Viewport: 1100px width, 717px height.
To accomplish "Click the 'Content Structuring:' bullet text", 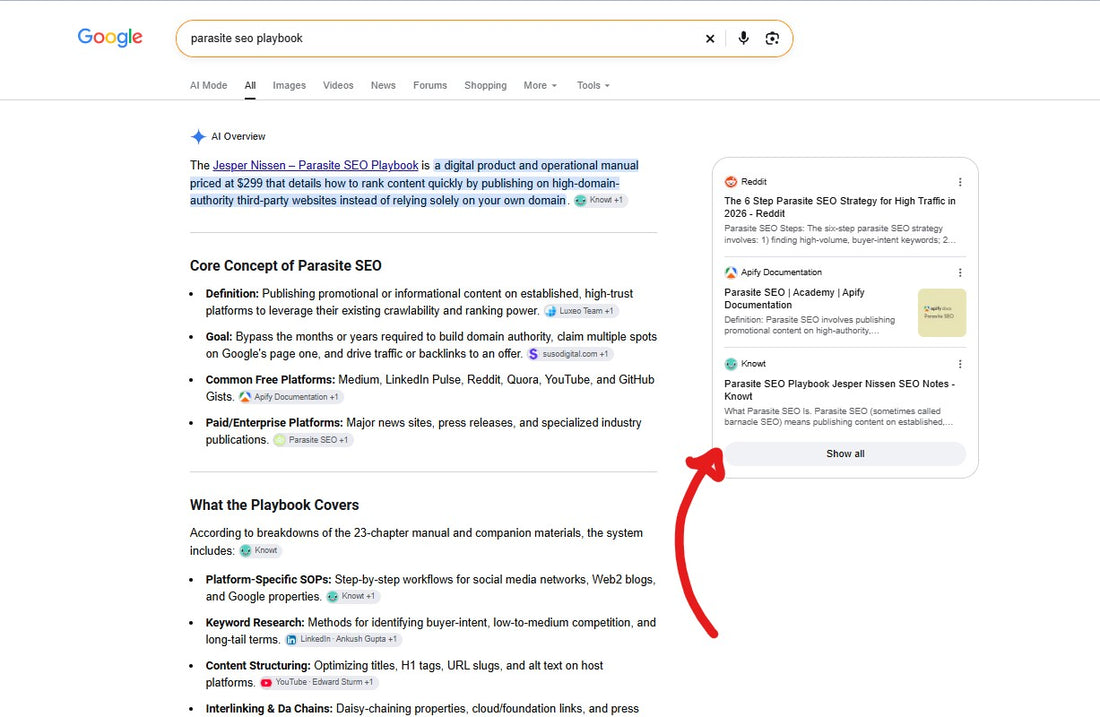I will tap(257, 665).
